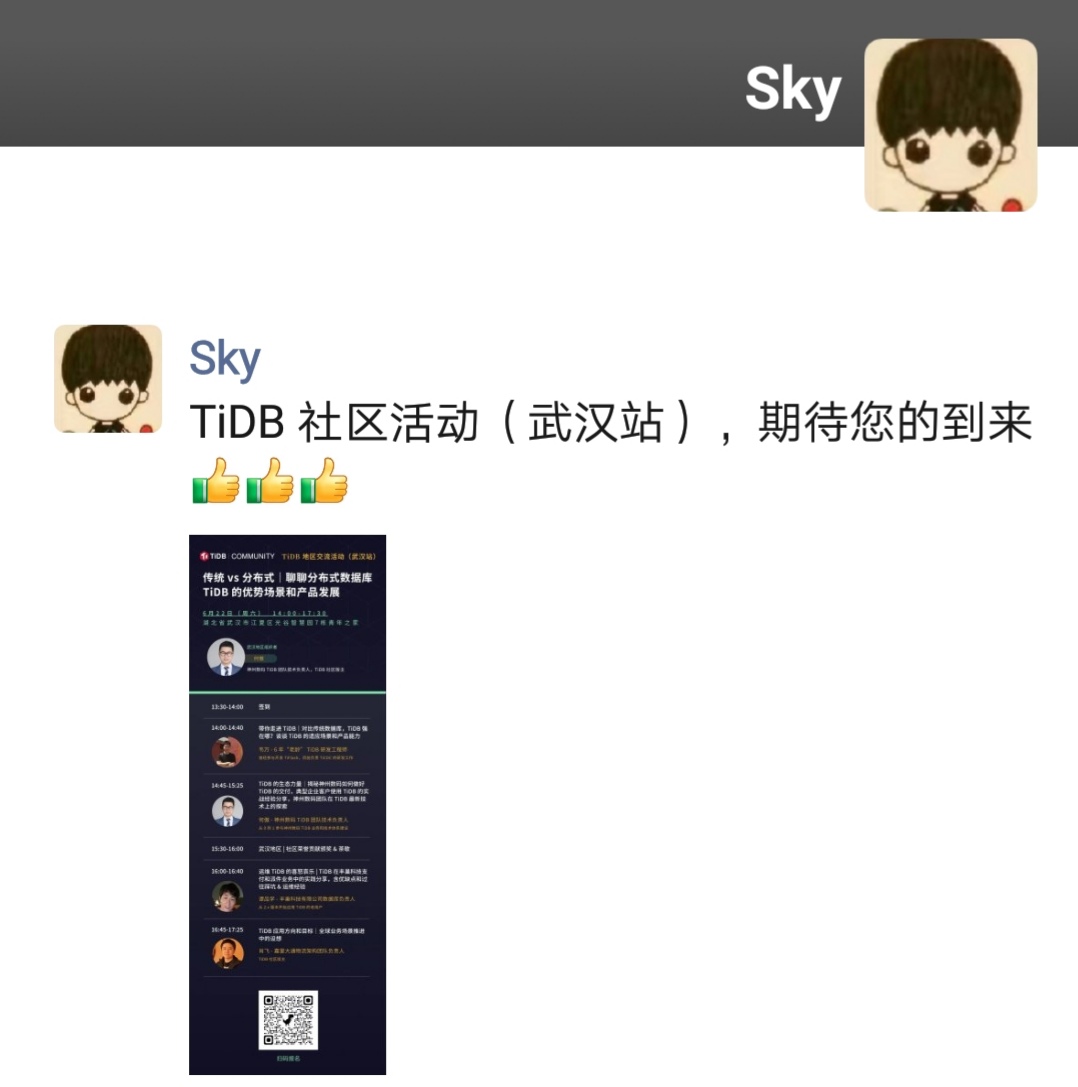Select the first thumbs-up emoji
This screenshot has width=1078, height=1087.
coord(216,480)
